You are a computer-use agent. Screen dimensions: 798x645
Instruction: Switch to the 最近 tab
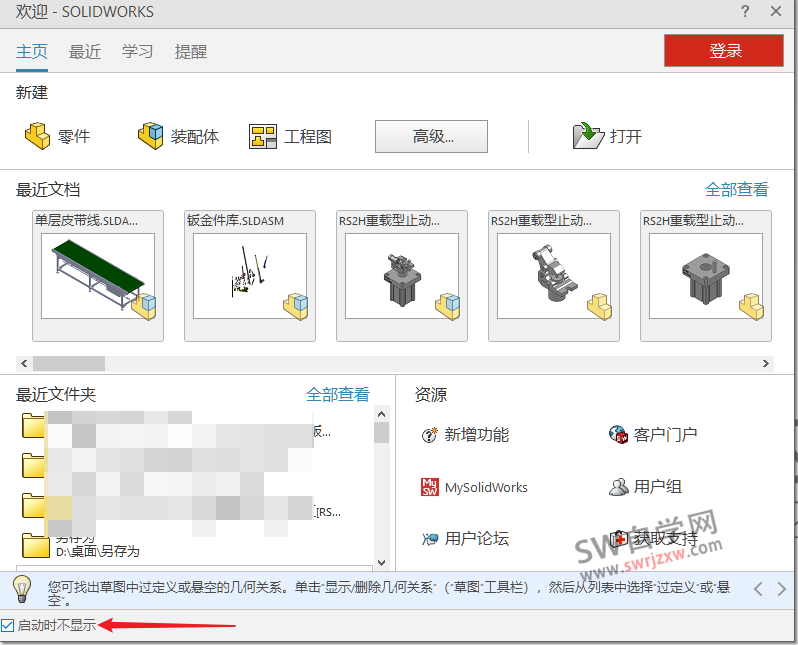pos(84,51)
